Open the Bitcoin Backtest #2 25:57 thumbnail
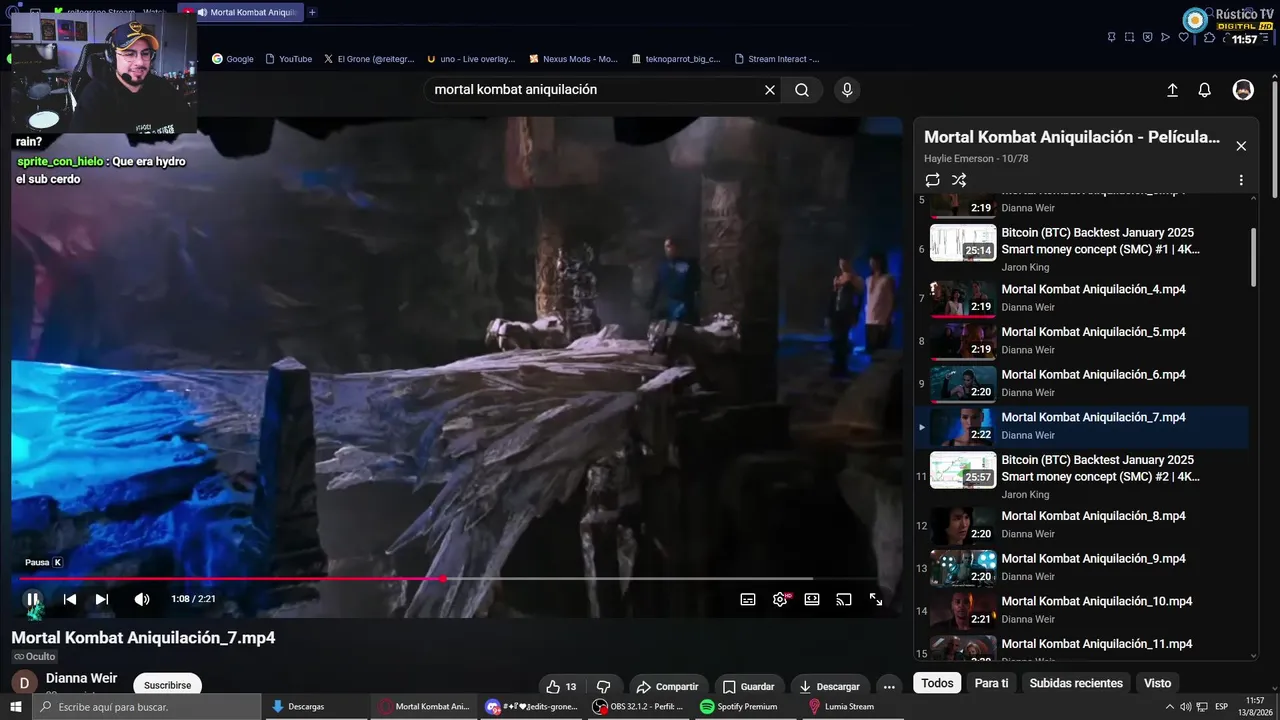The height and width of the screenshot is (720, 1280). click(963, 469)
